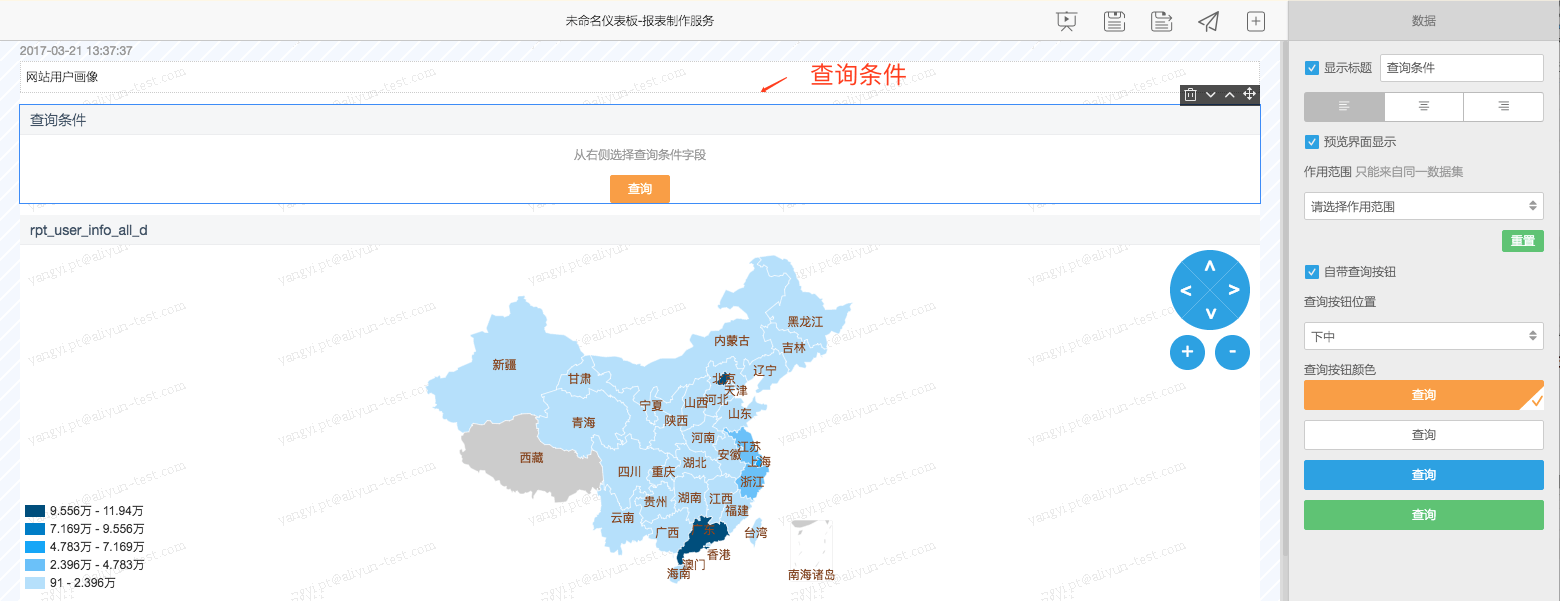Disable the 自带查询按钮 checkbox

1311,271
